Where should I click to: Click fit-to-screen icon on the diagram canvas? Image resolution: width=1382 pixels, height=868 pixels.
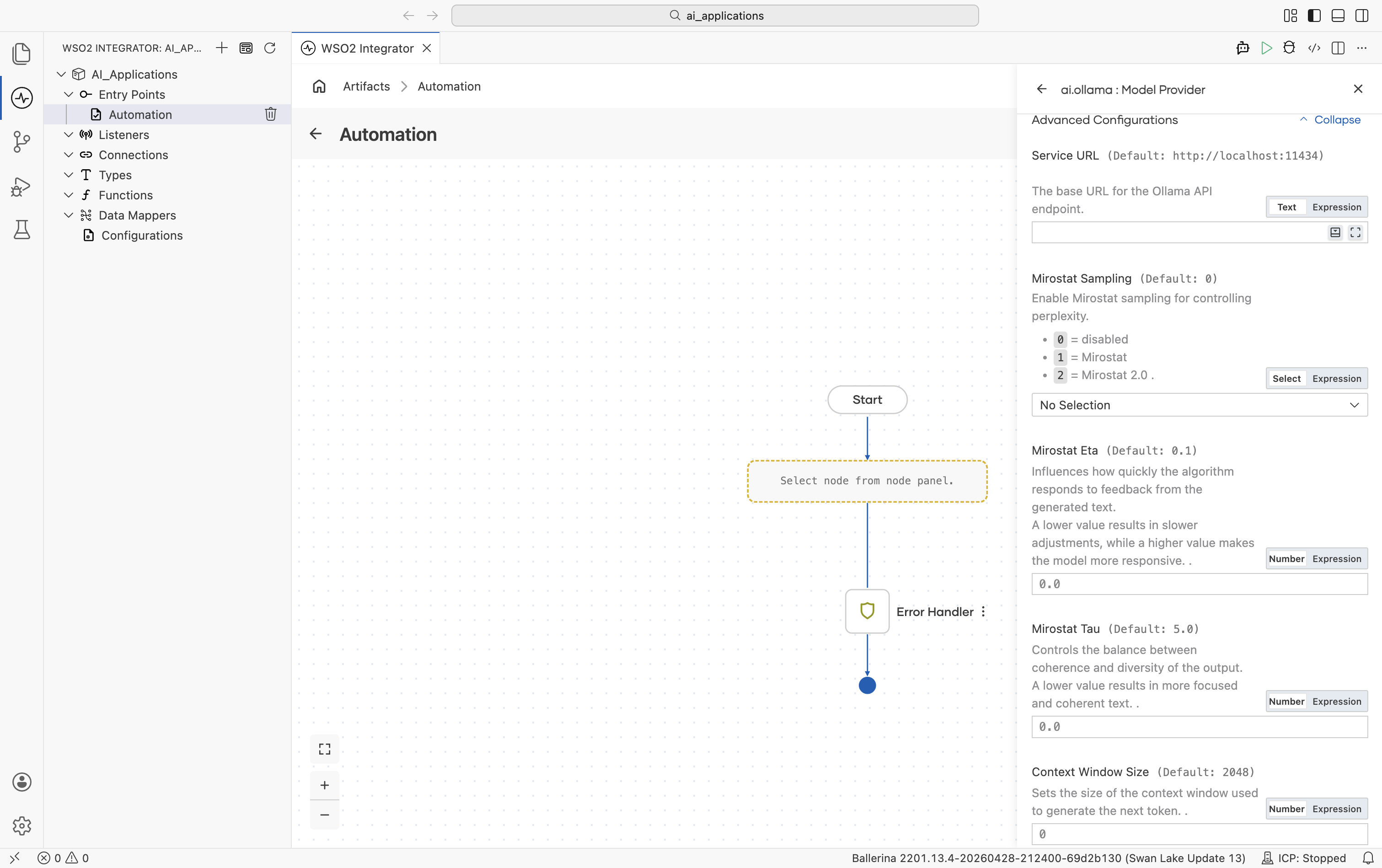coord(325,749)
